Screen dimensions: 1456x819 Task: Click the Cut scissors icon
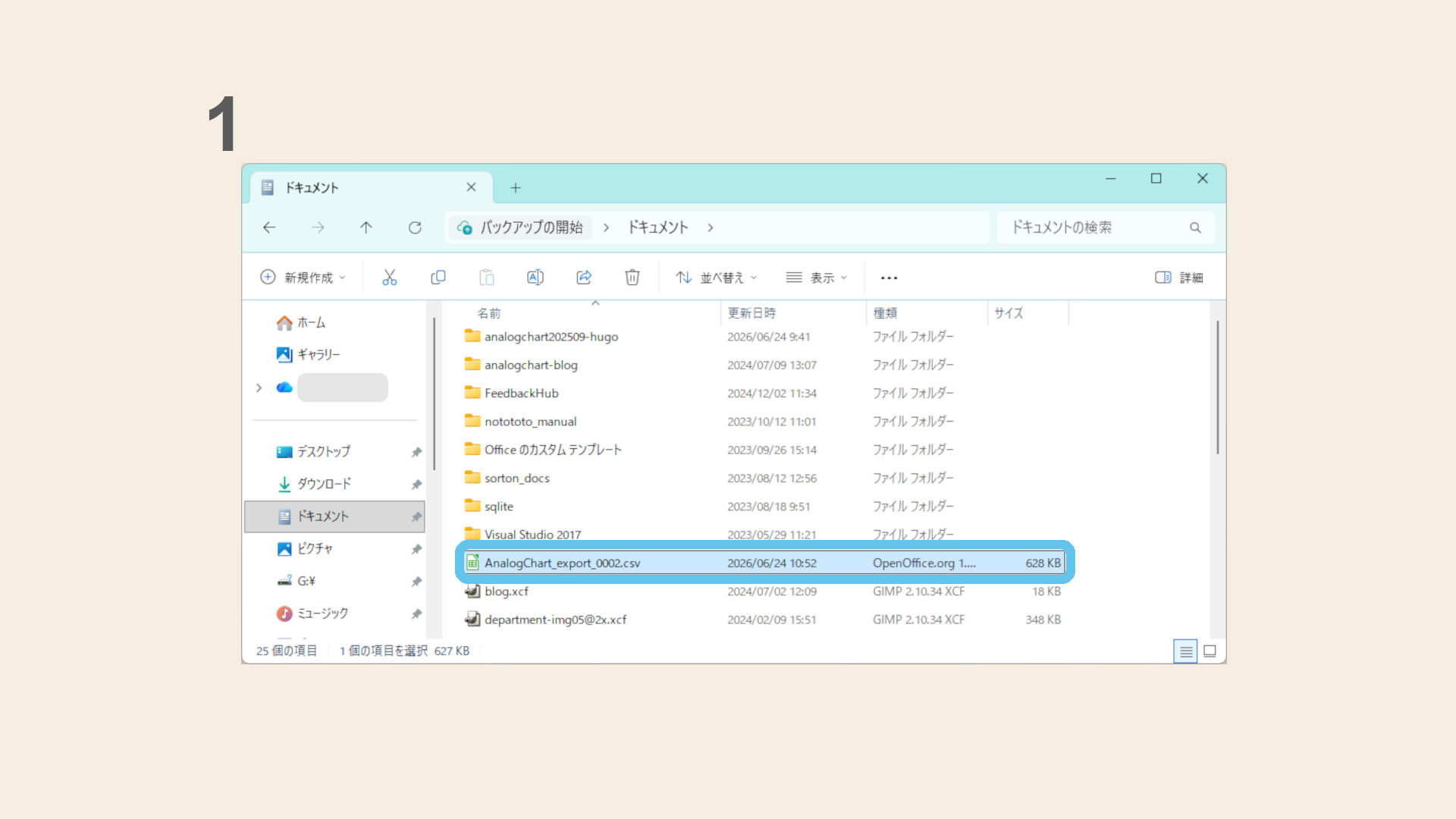point(389,278)
